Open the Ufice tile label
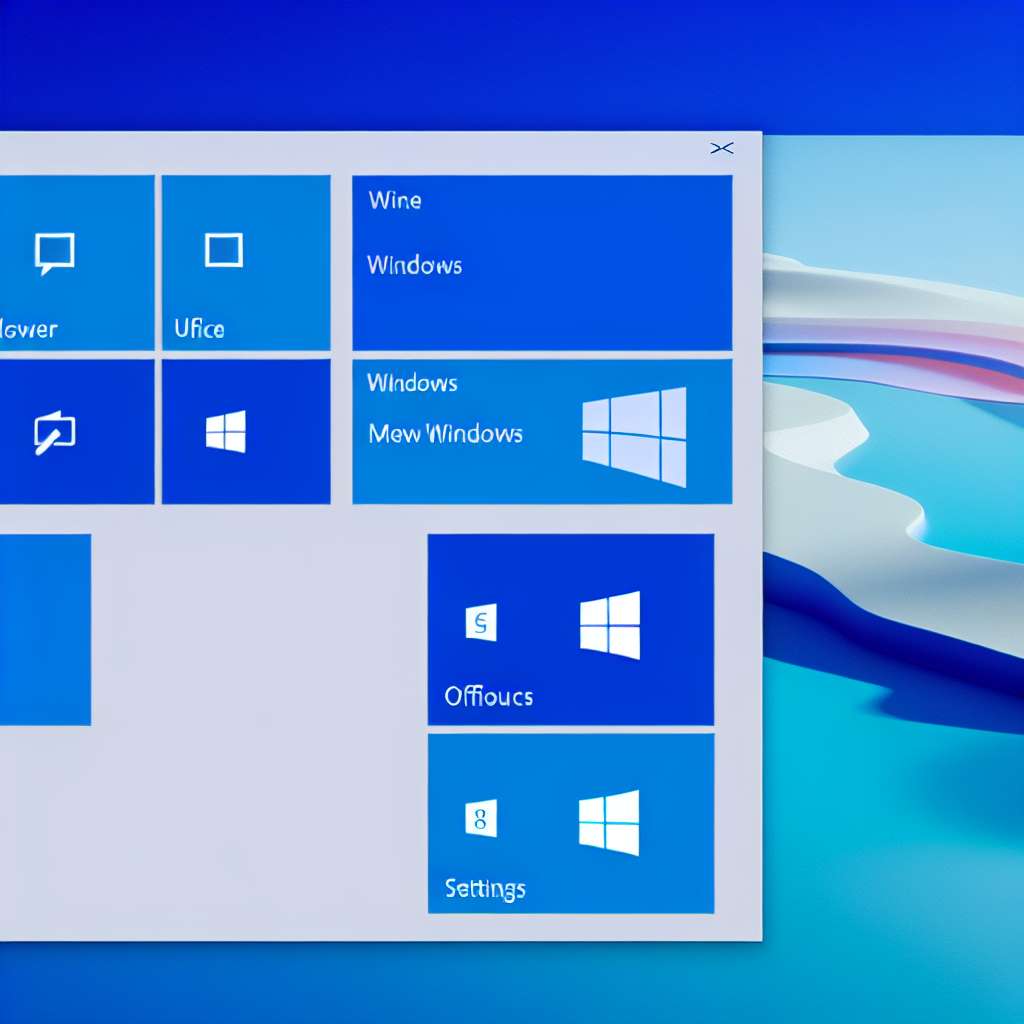This screenshot has width=1024, height=1024. pyautogui.click(x=199, y=328)
